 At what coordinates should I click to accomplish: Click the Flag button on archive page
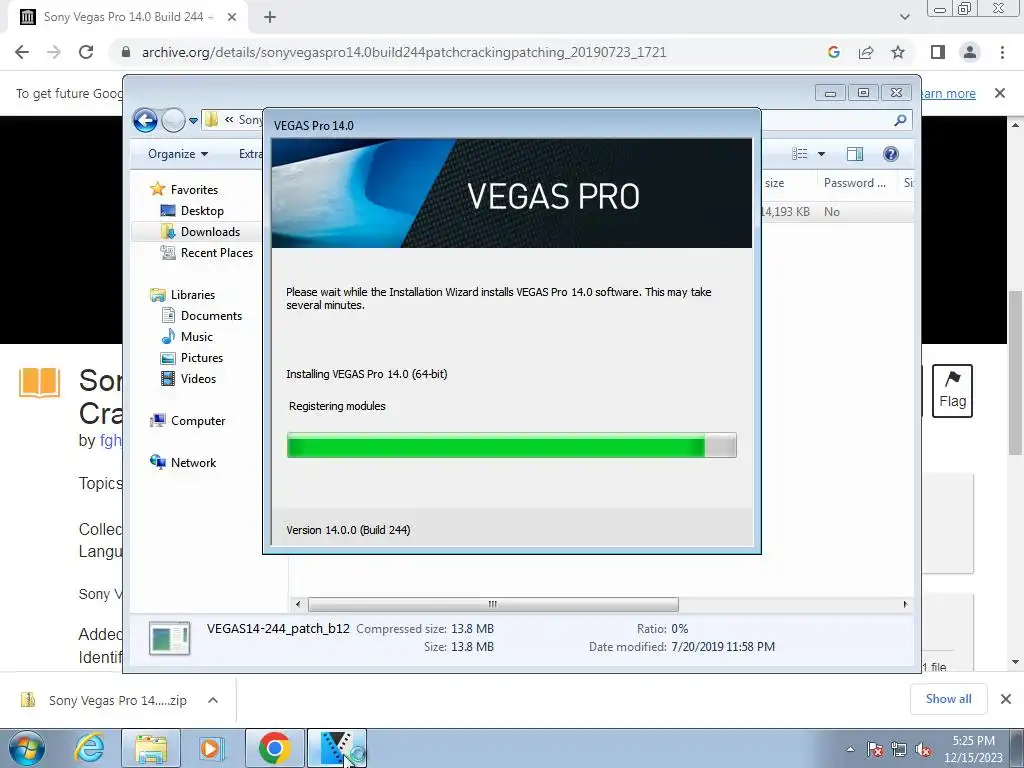(x=952, y=391)
